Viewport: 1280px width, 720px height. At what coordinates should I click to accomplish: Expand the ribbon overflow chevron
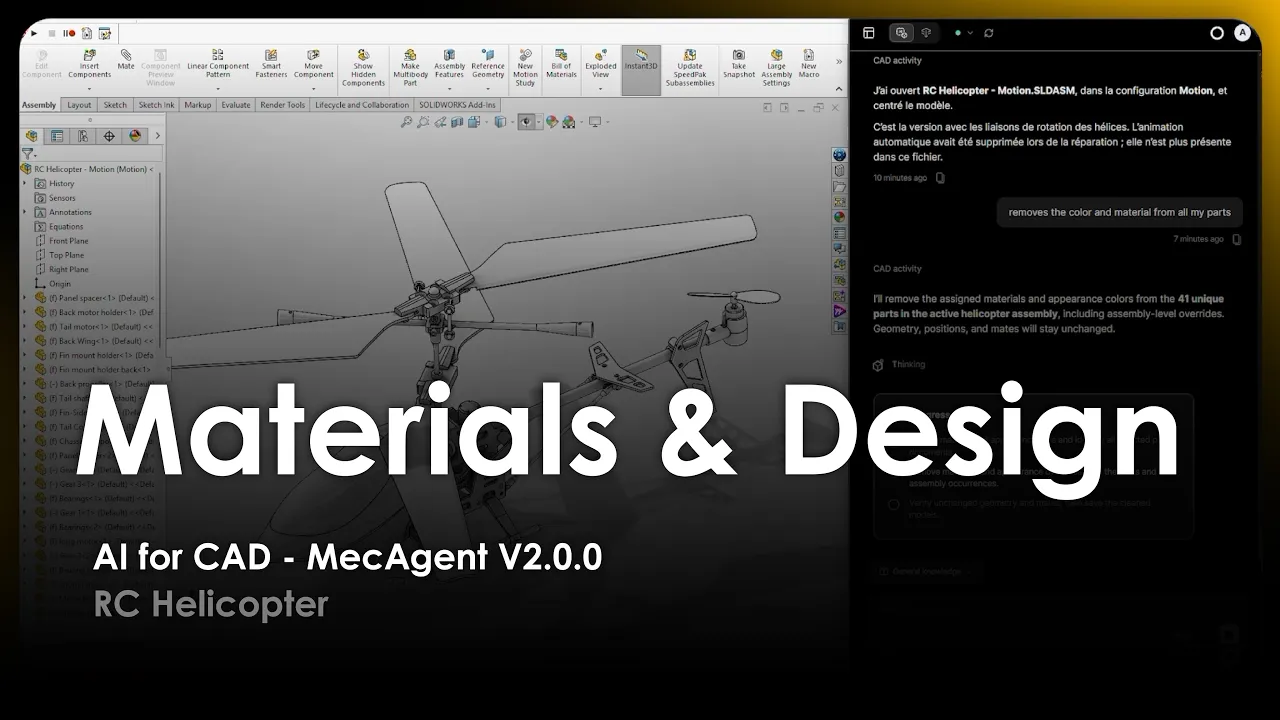coord(838,62)
